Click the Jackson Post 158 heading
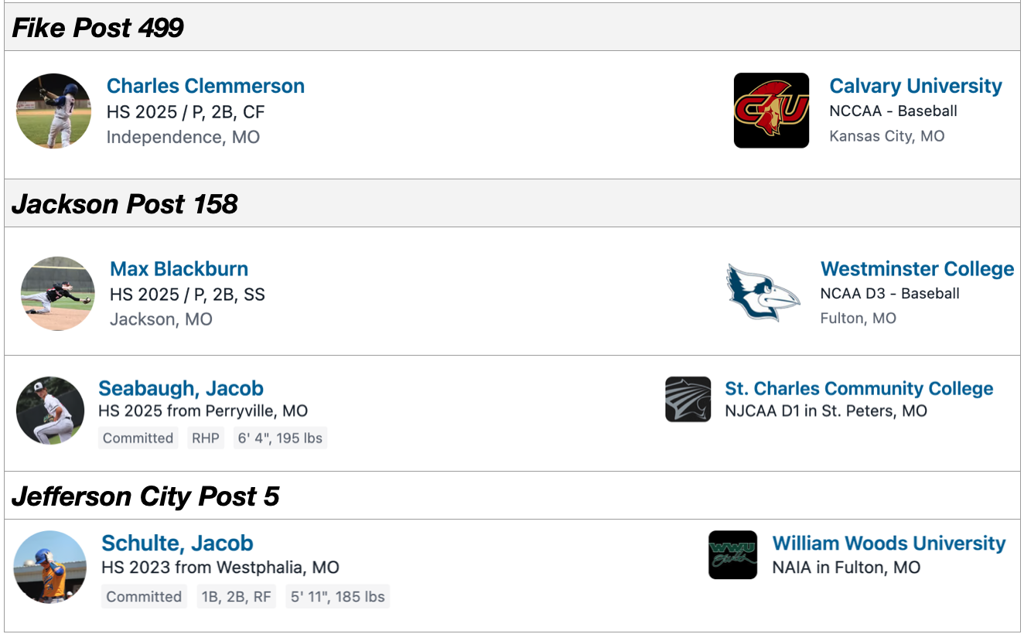The width and height of the screenshot is (1024, 634). 125,204
